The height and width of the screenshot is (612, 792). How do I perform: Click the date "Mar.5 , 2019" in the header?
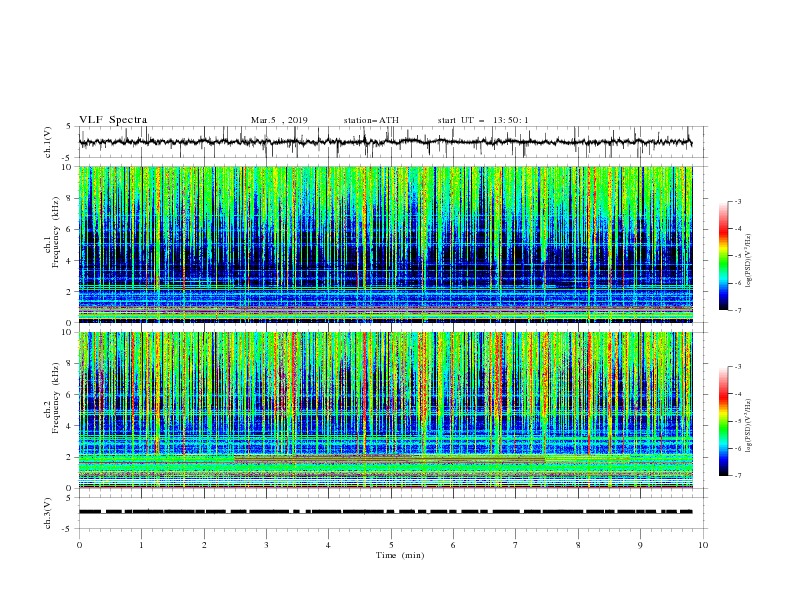pyautogui.click(x=279, y=120)
